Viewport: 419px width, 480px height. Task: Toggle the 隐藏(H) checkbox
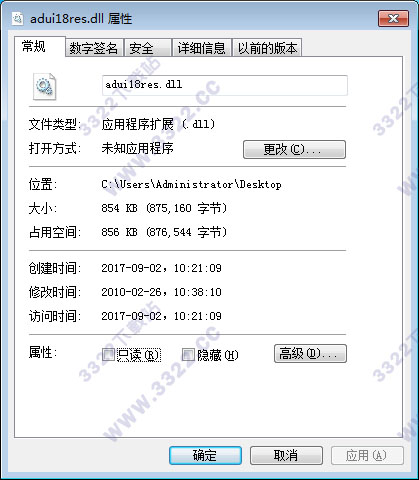pos(188,355)
